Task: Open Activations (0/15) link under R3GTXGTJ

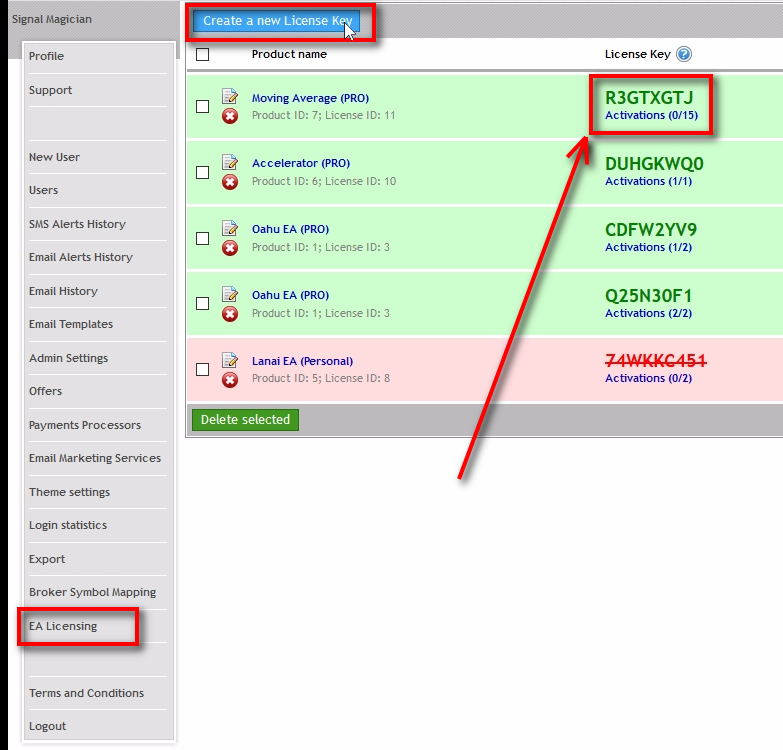Action: 648,115
